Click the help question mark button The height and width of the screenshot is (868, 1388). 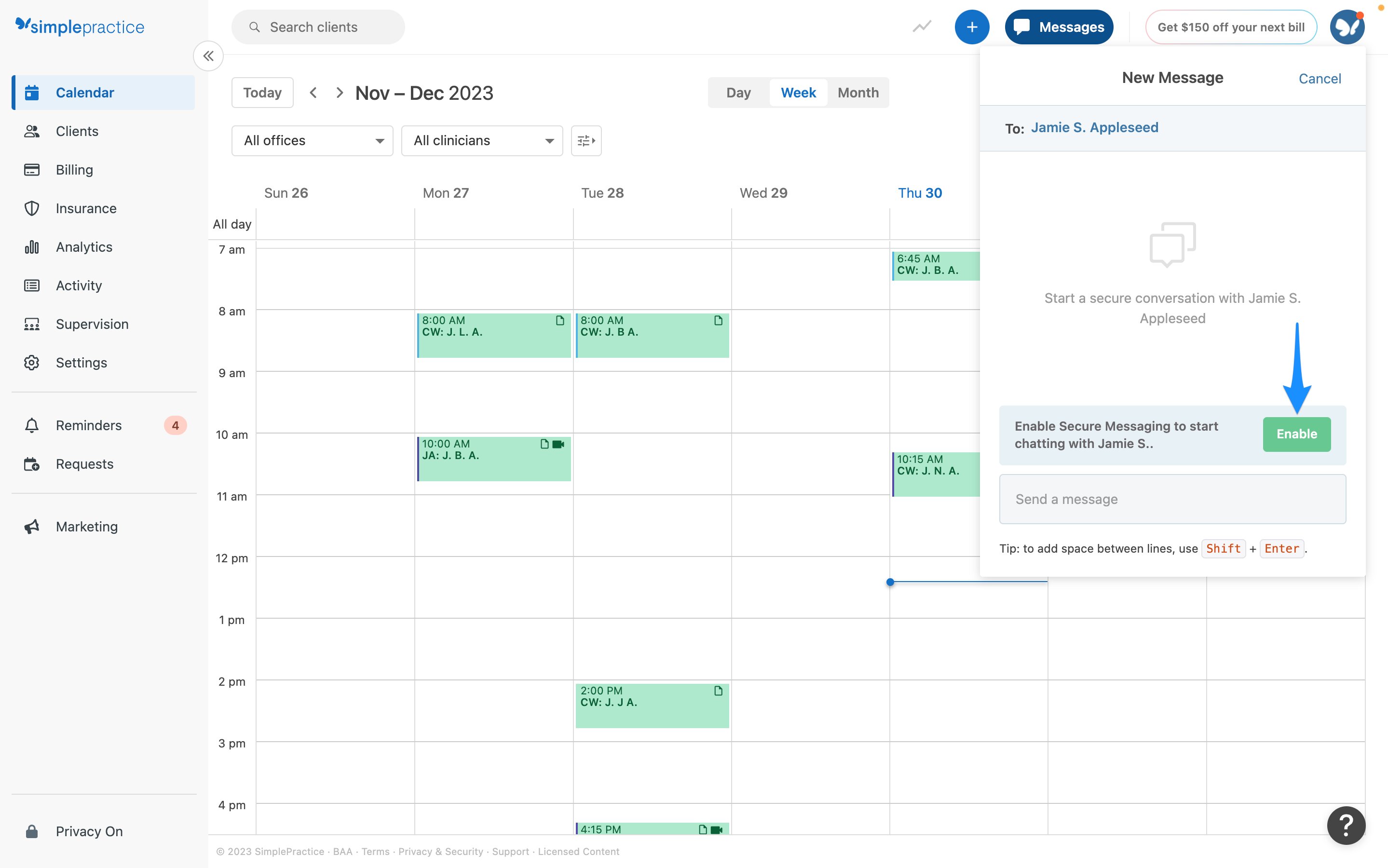(1346, 825)
